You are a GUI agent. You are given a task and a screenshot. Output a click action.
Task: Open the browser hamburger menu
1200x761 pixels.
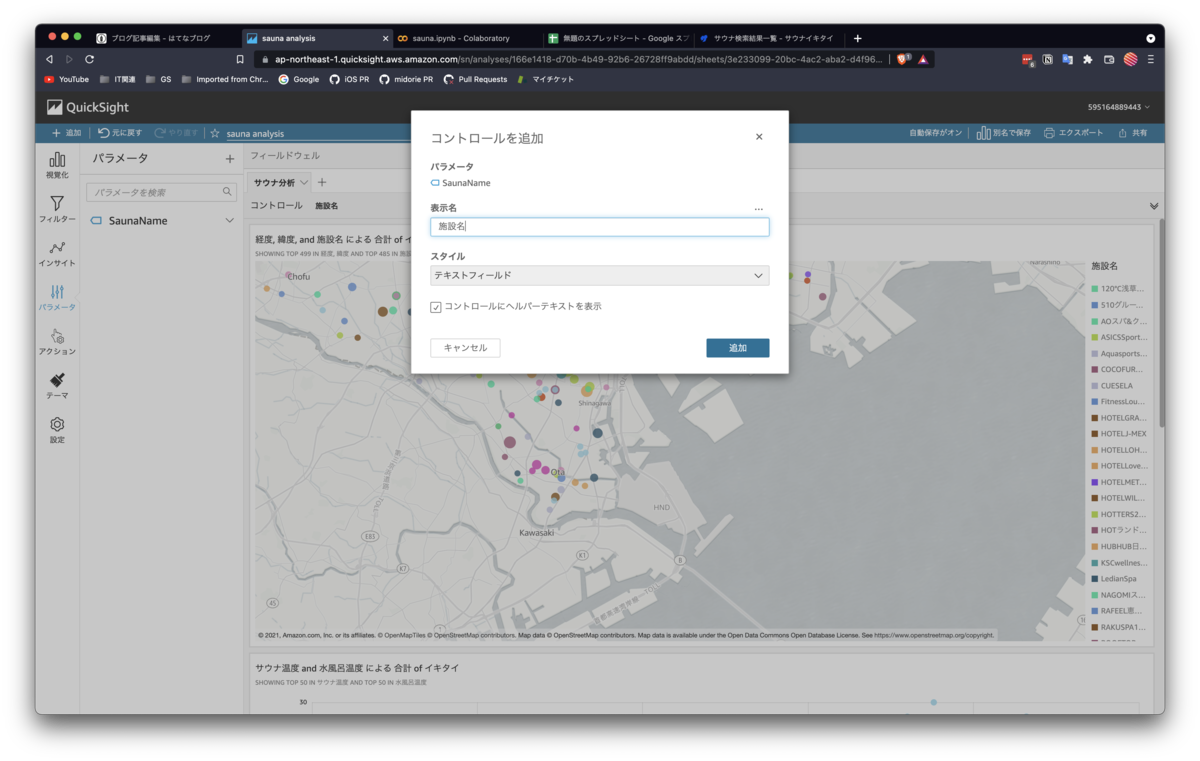1151,59
